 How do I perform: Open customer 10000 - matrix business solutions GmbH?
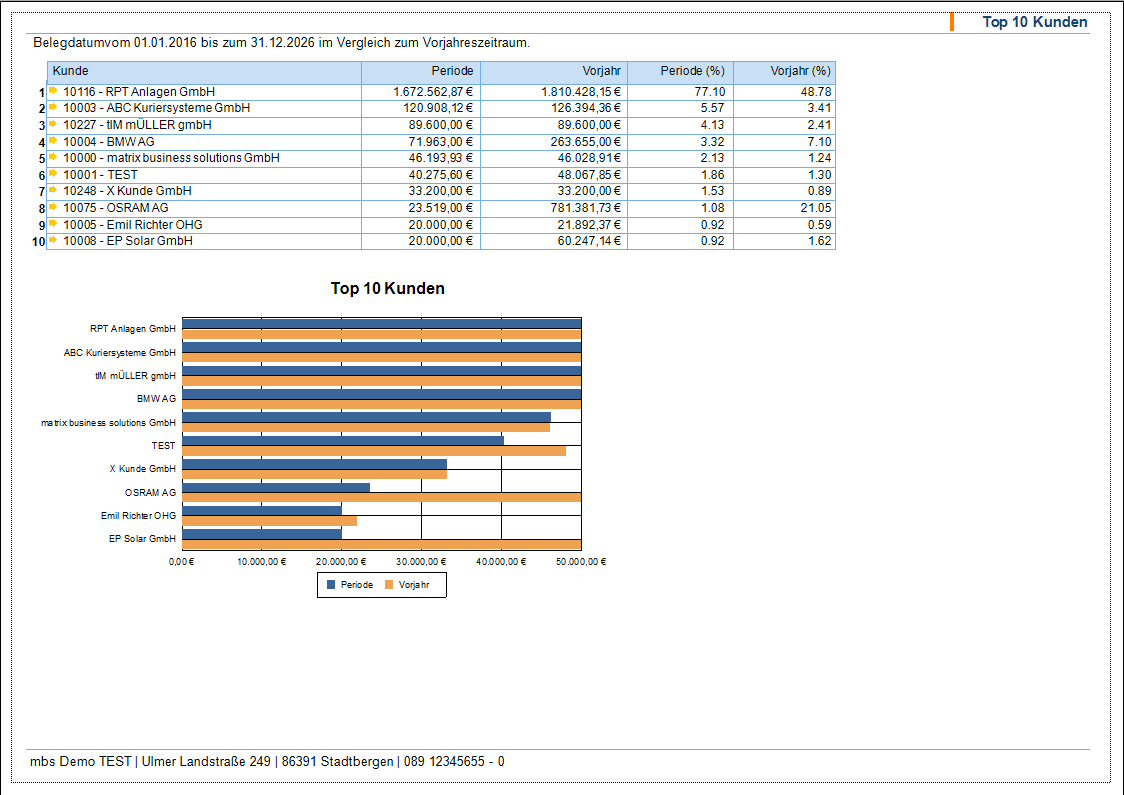coord(171,158)
